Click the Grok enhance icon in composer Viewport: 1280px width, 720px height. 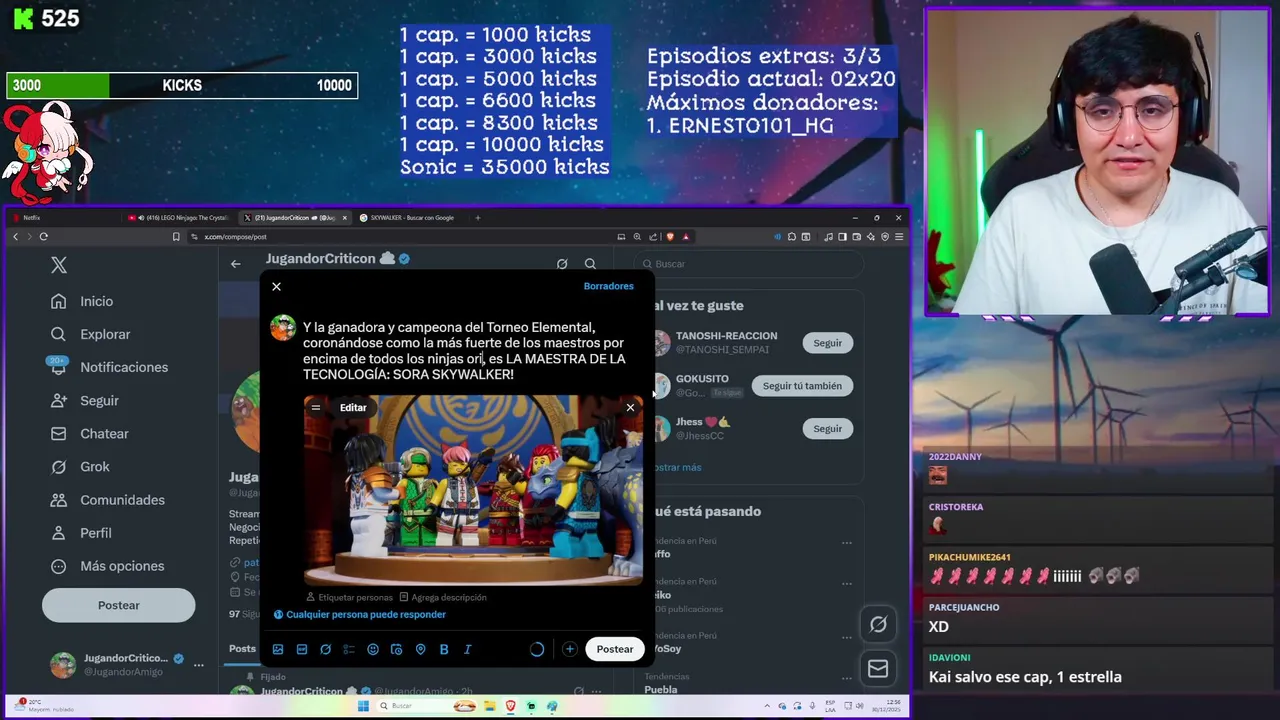(325, 649)
